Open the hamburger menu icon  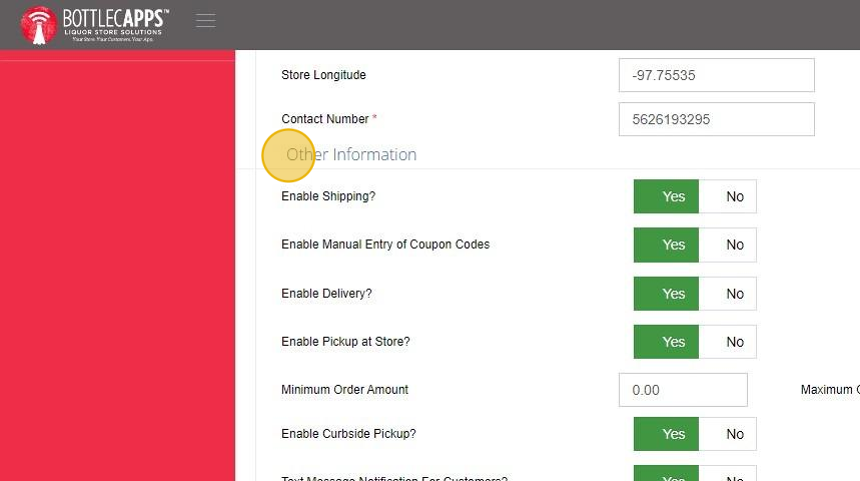pyautogui.click(x=206, y=20)
